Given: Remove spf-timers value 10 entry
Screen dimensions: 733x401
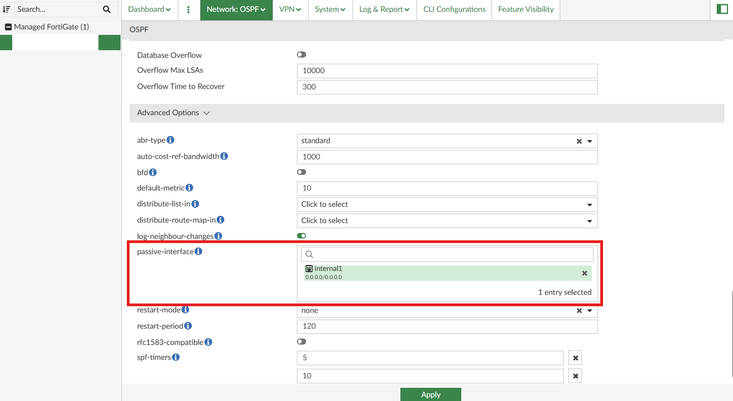Looking at the screenshot, I should point(575,376).
